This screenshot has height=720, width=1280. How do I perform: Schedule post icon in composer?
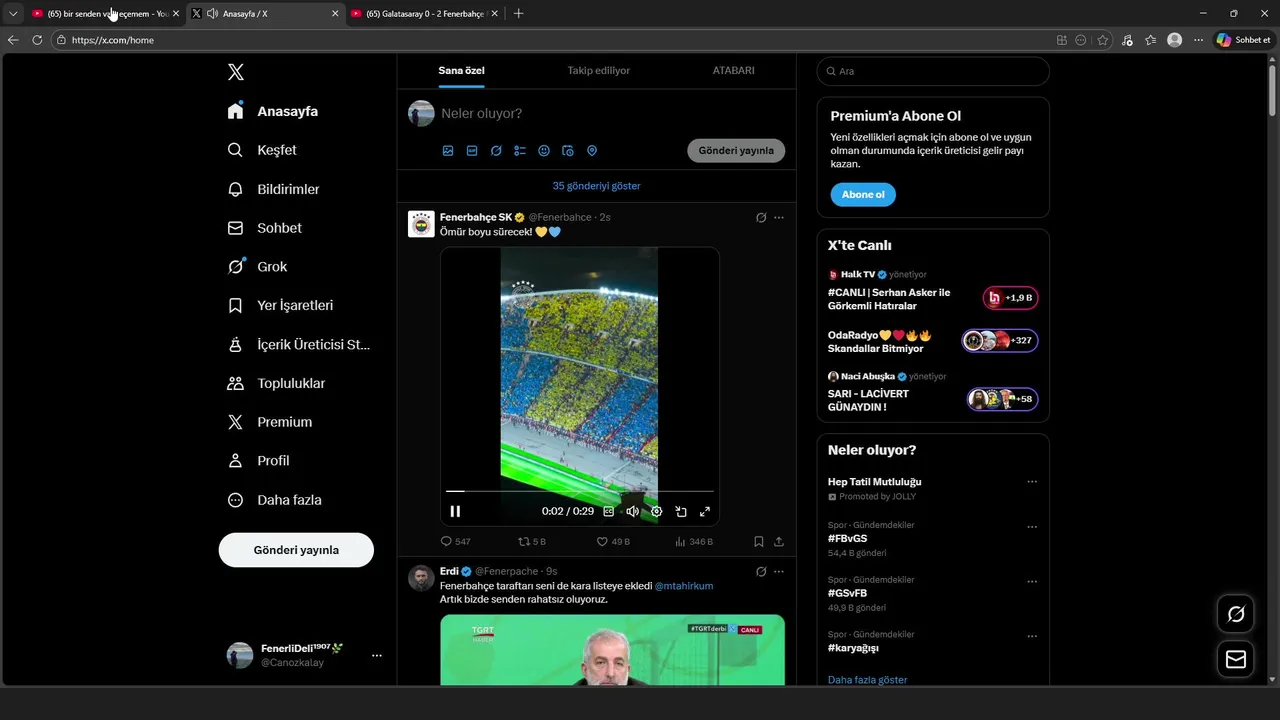(568, 151)
